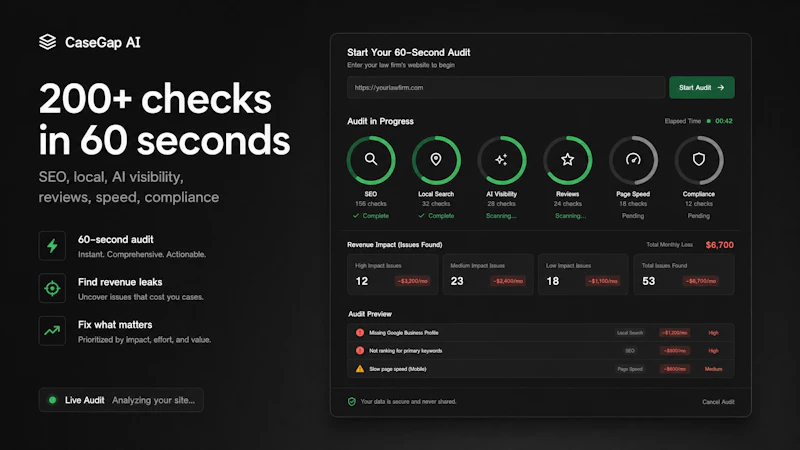Click the Page Speed category tag in Audit Preview
The height and width of the screenshot is (450, 800).
coord(630,368)
